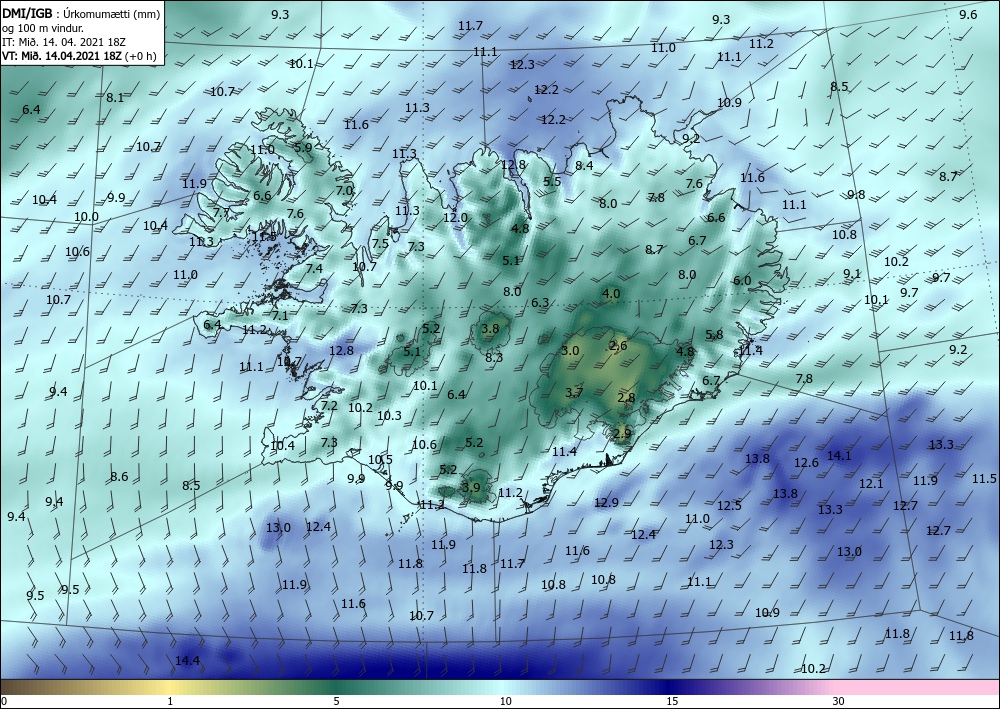Click the map value 8.1
The width and height of the screenshot is (1000, 709).
[115, 98]
